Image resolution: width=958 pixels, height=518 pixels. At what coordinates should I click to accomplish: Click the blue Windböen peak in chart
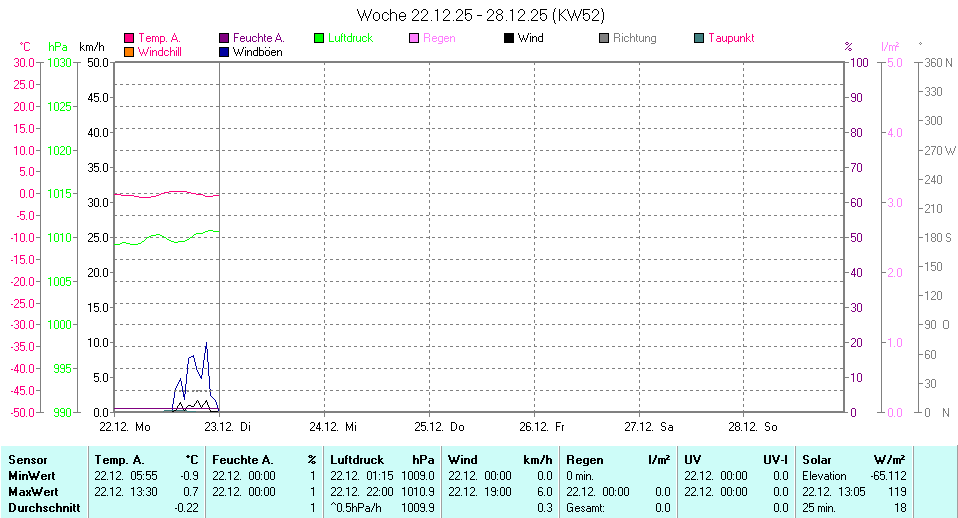[207, 344]
